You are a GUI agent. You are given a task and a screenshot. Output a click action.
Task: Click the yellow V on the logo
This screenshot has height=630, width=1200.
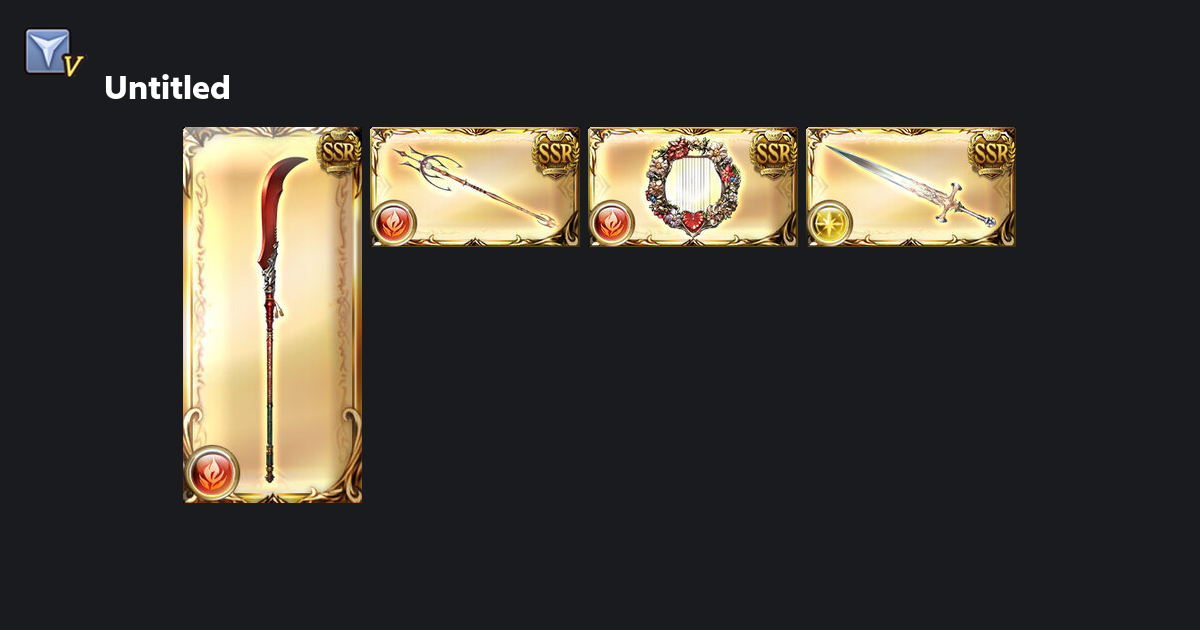pyautogui.click(x=72, y=67)
